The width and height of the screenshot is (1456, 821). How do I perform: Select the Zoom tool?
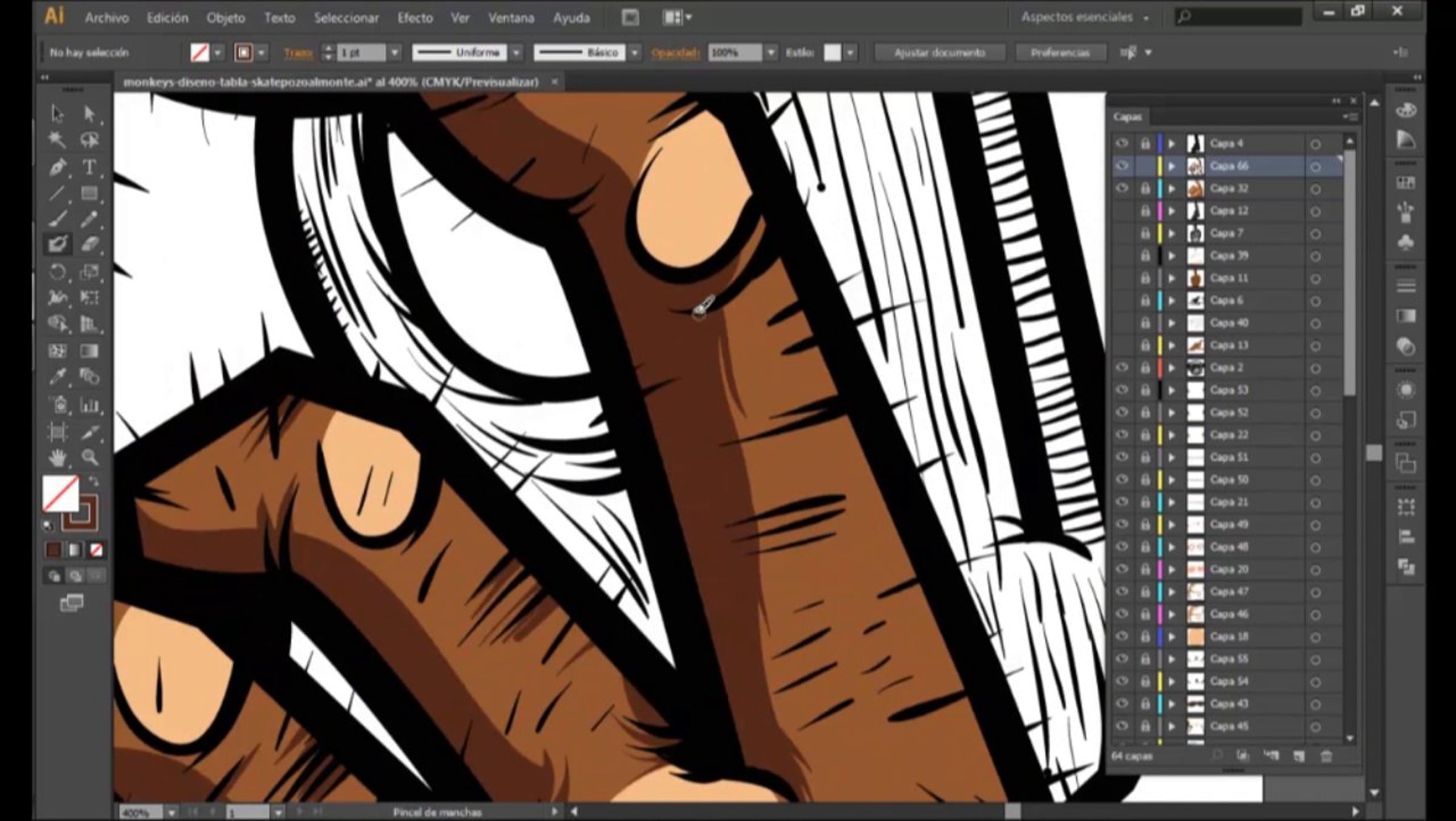(x=90, y=457)
